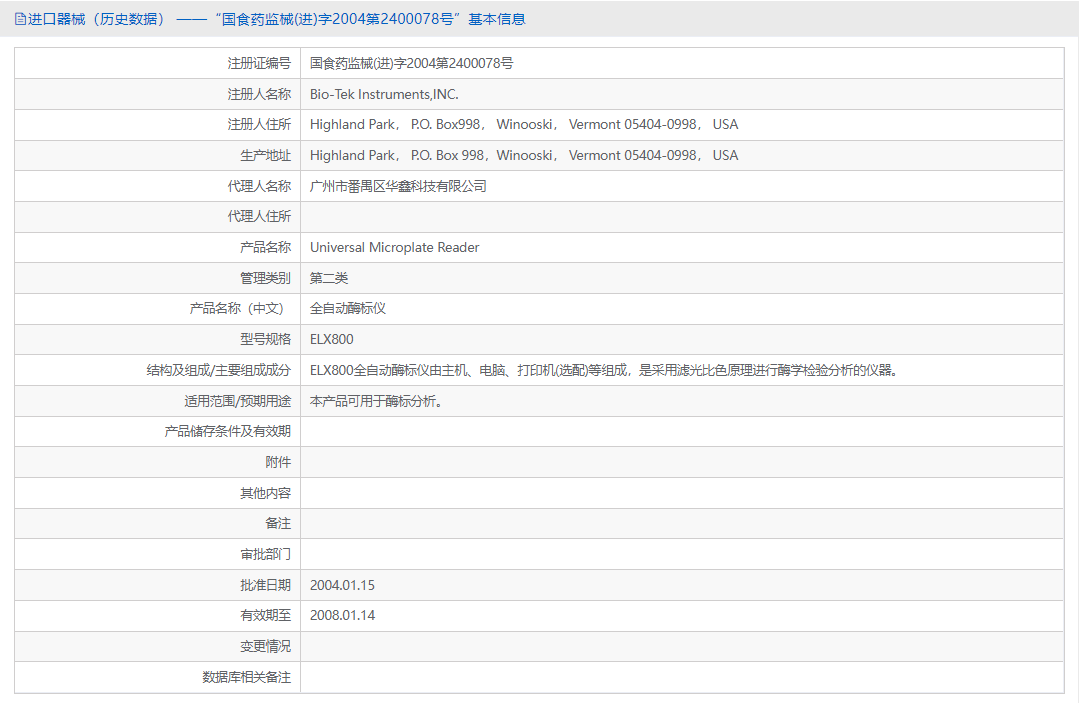Click the 数据库相关备注 row label
1083x703 pixels.
tap(246, 677)
